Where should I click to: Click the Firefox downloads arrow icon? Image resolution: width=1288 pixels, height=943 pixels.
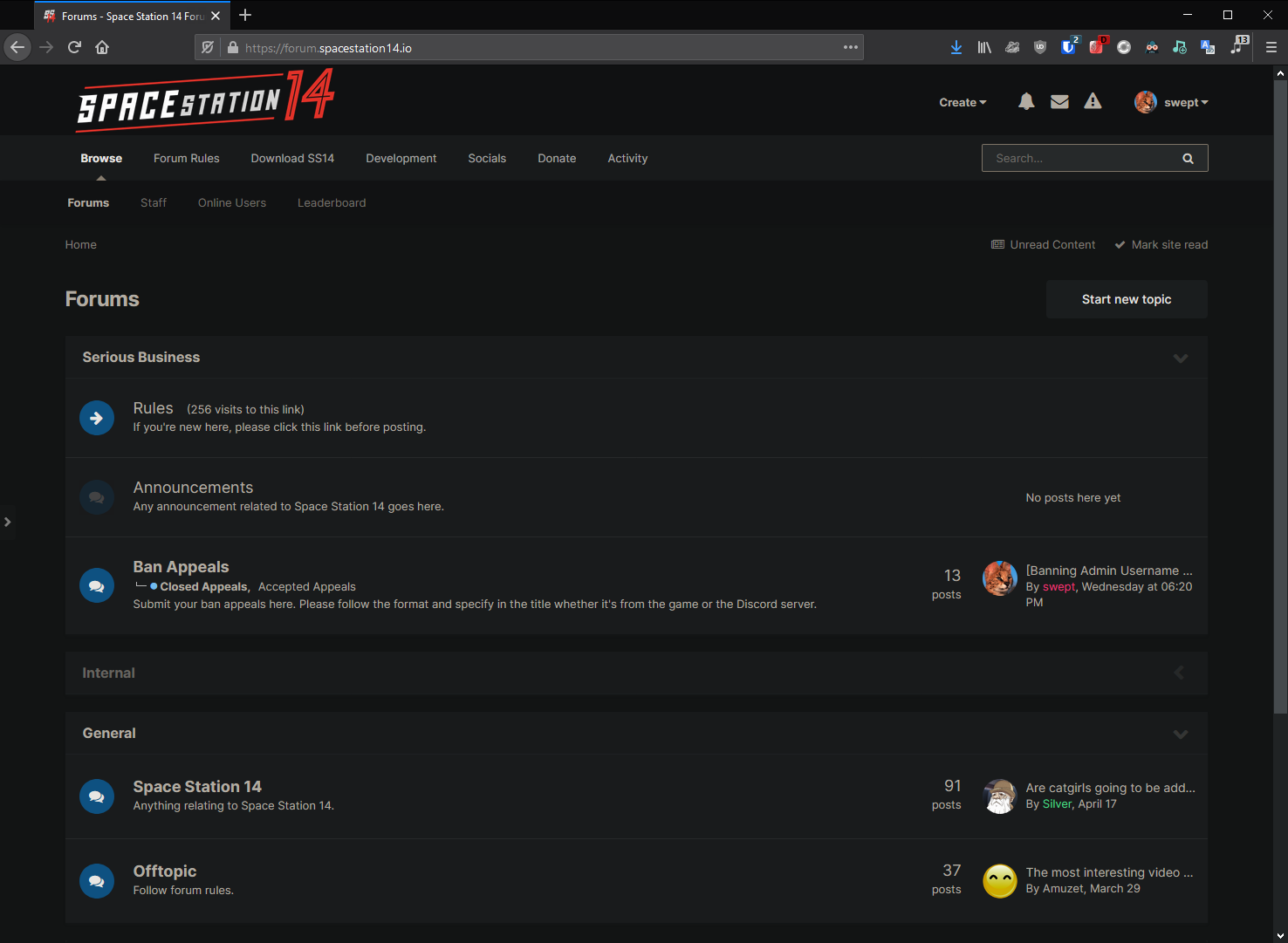[956, 47]
